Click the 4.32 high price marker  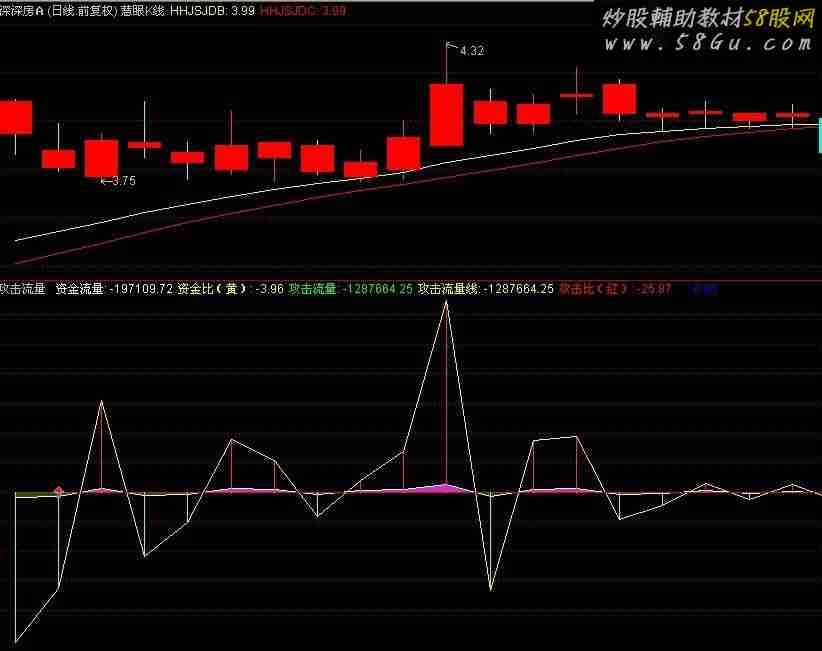coord(471,51)
